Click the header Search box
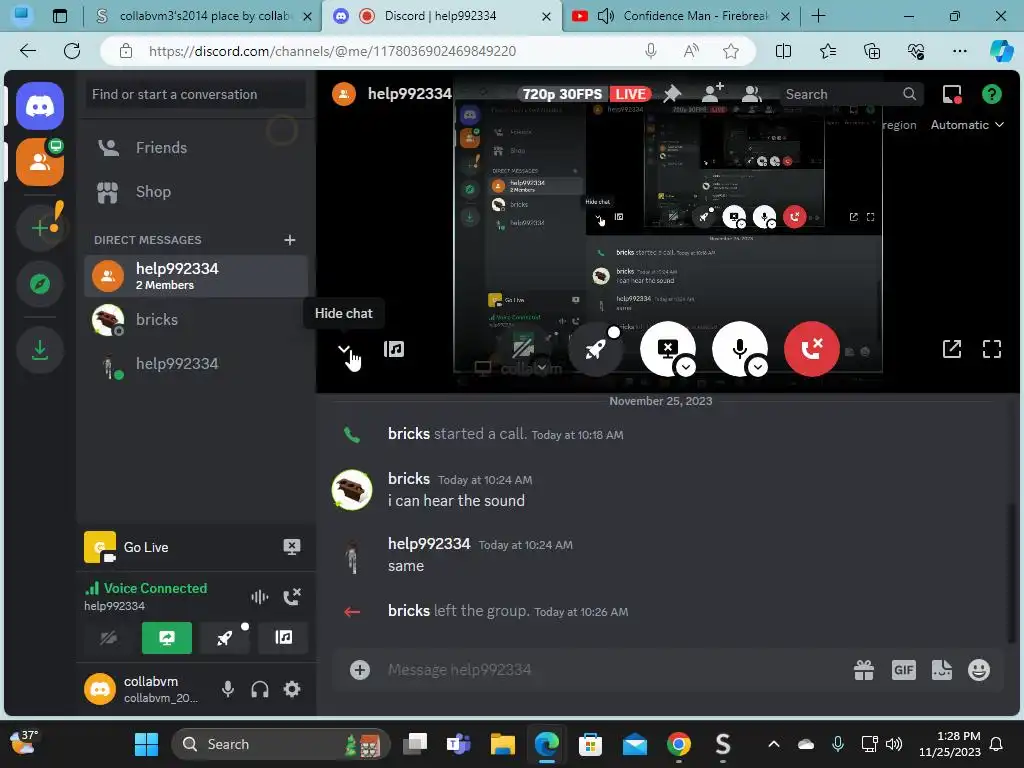The width and height of the screenshot is (1024, 768). click(x=852, y=94)
